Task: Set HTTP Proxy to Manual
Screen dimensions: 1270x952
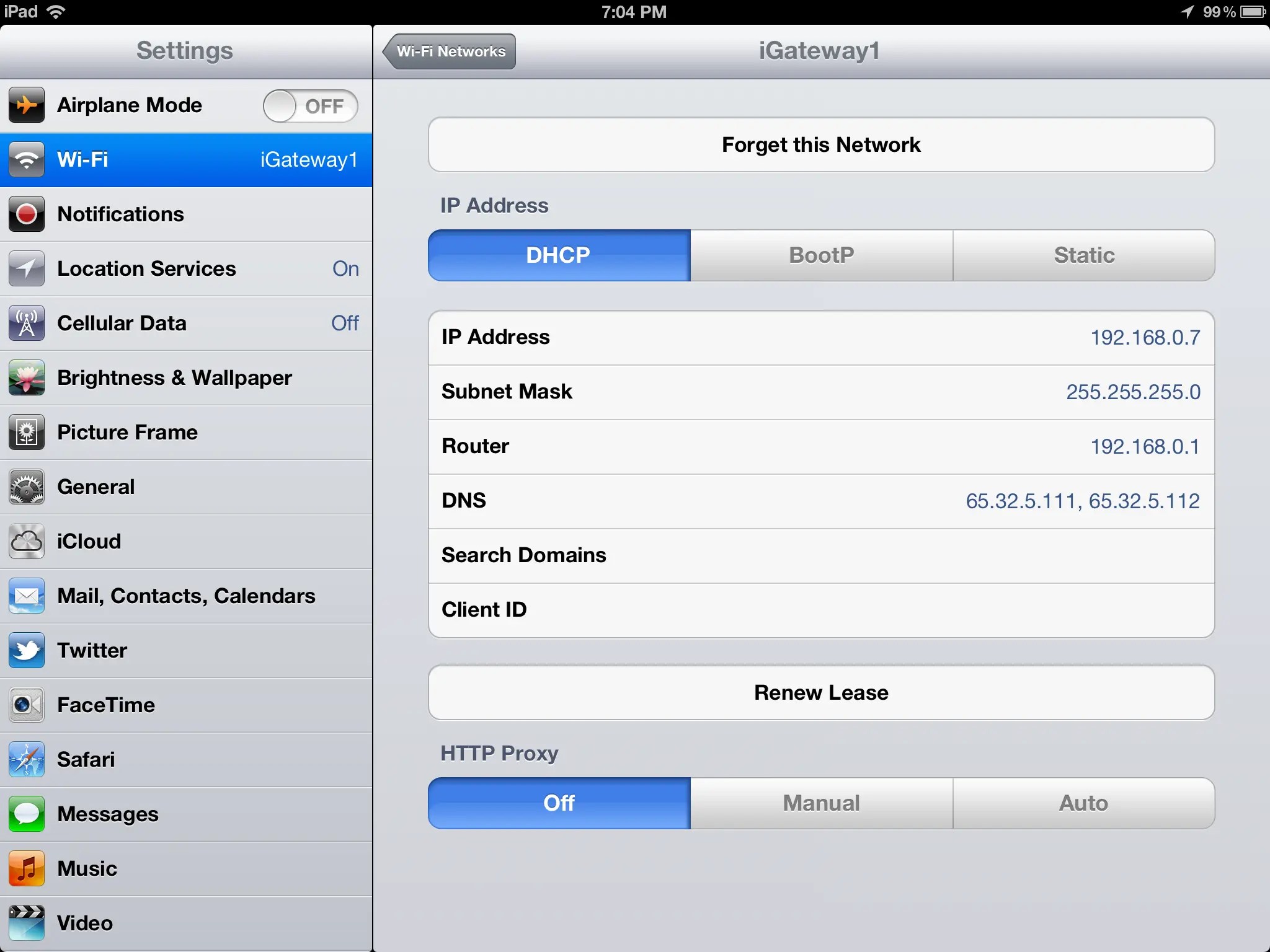Action: point(821,803)
